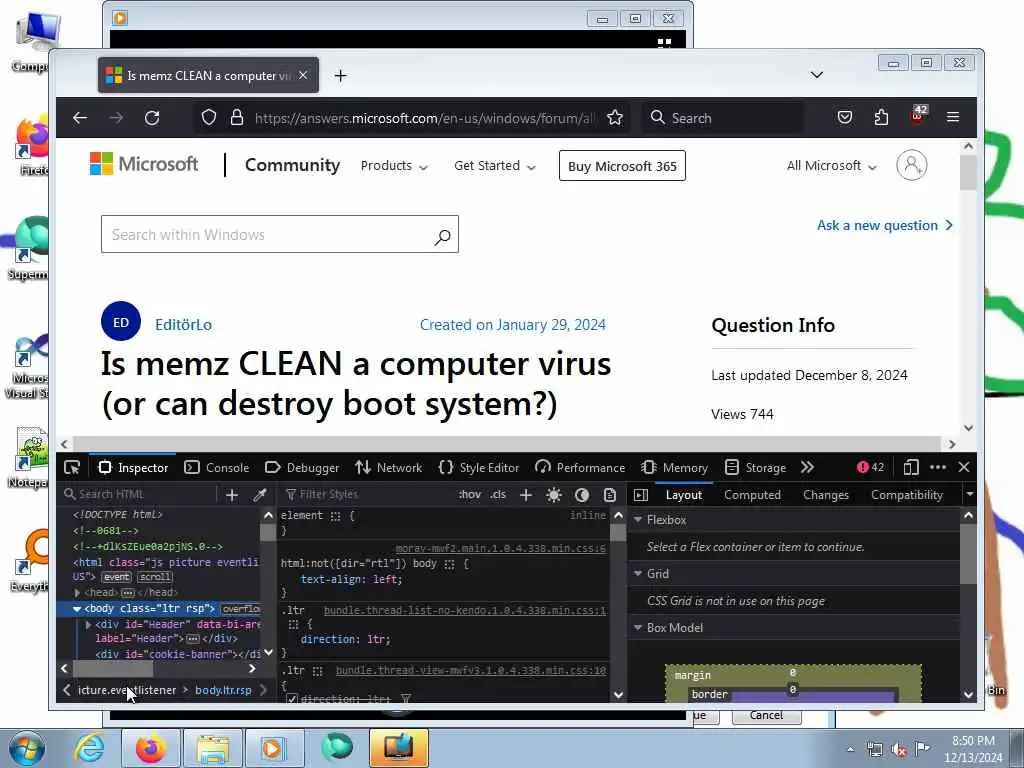
Task: Open the moray-mwf2.main css source link
Action: click(500, 549)
